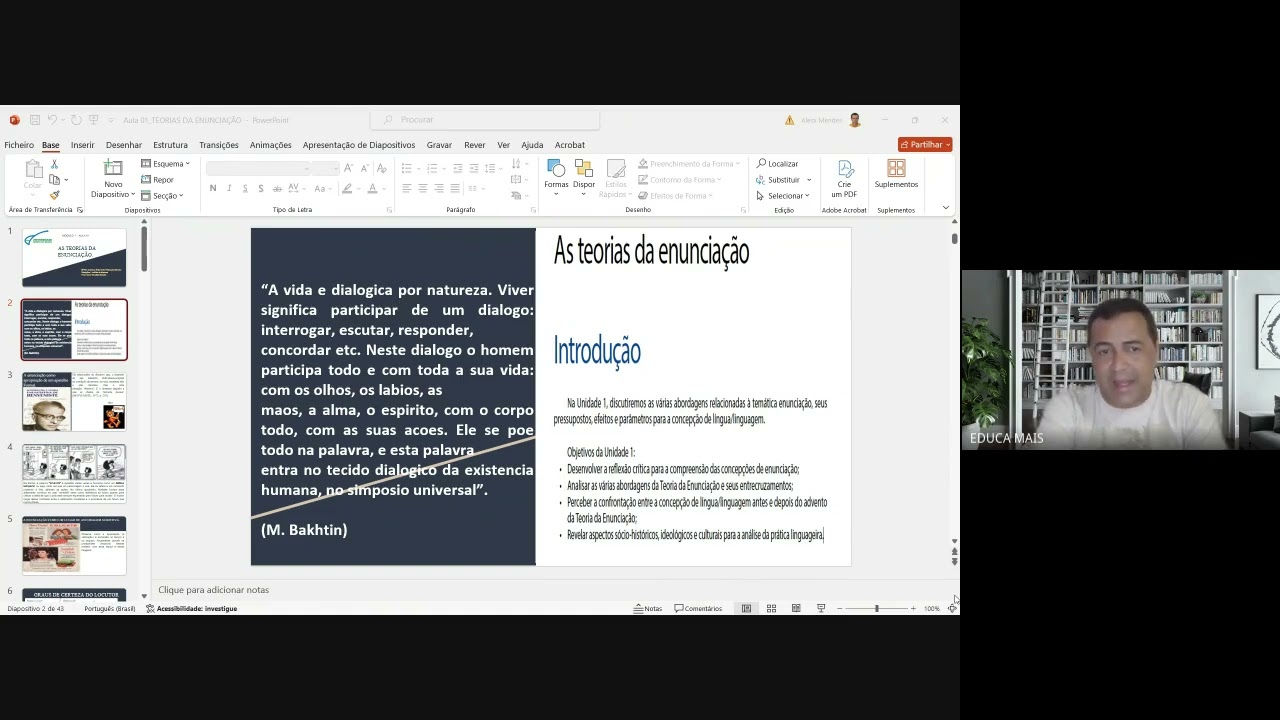
Task: Click Acessibilidade: investigue status entry
Action: click(191, 608)
